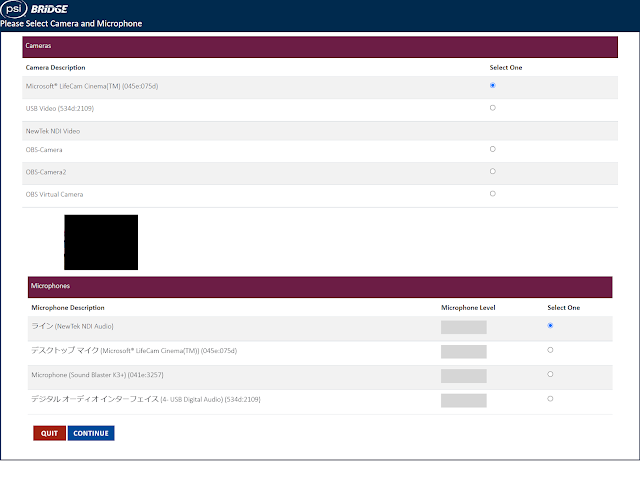The width and height of the screenshot is (640, 500).
Task: Choose OBS-Camera radio button
Action: pyautogui.click(x=493, y=149)
